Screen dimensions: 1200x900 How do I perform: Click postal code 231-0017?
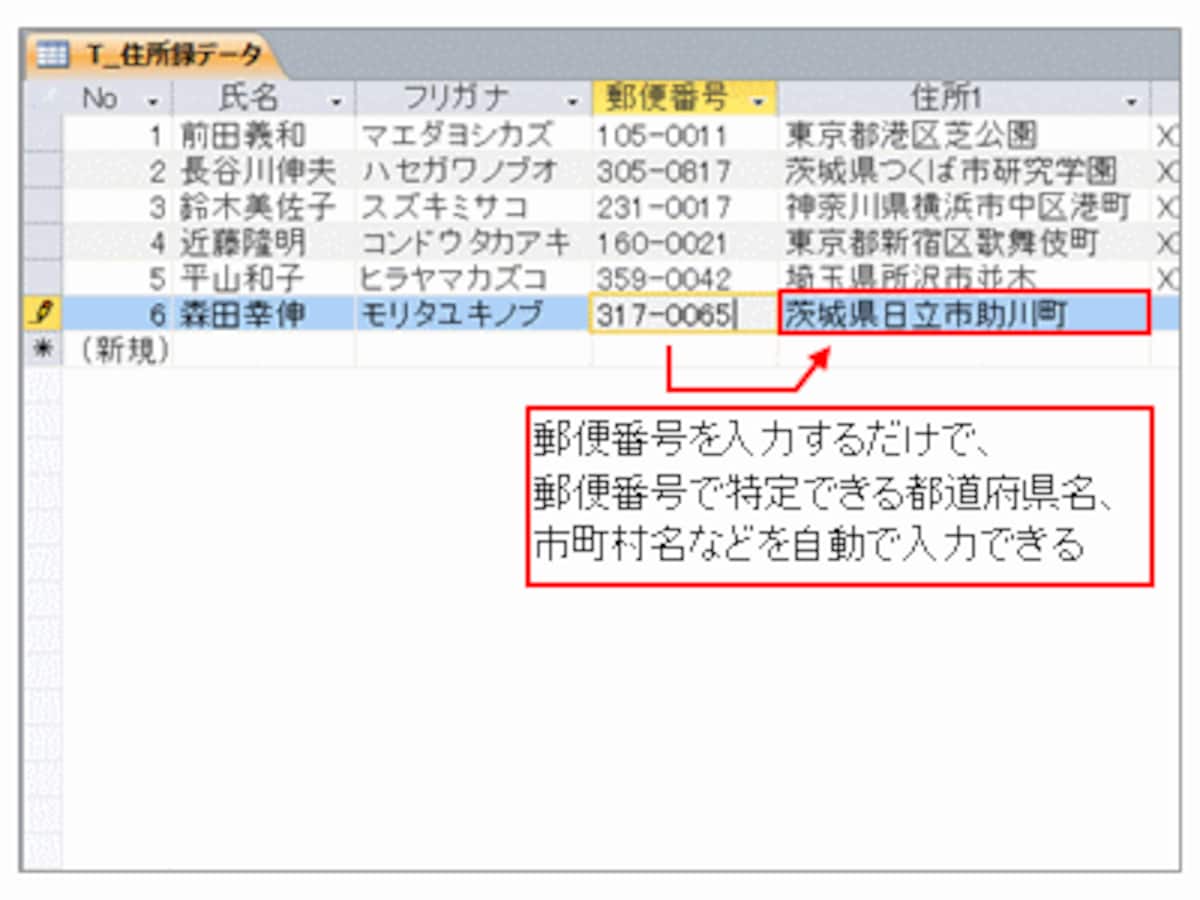point(684,207)
